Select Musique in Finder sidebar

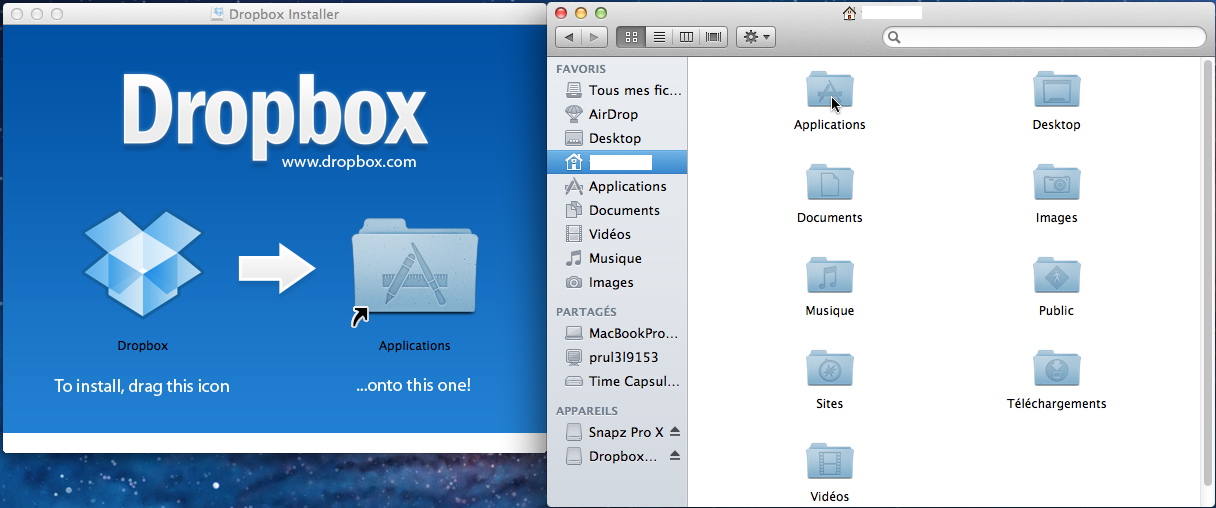[617, 258]
